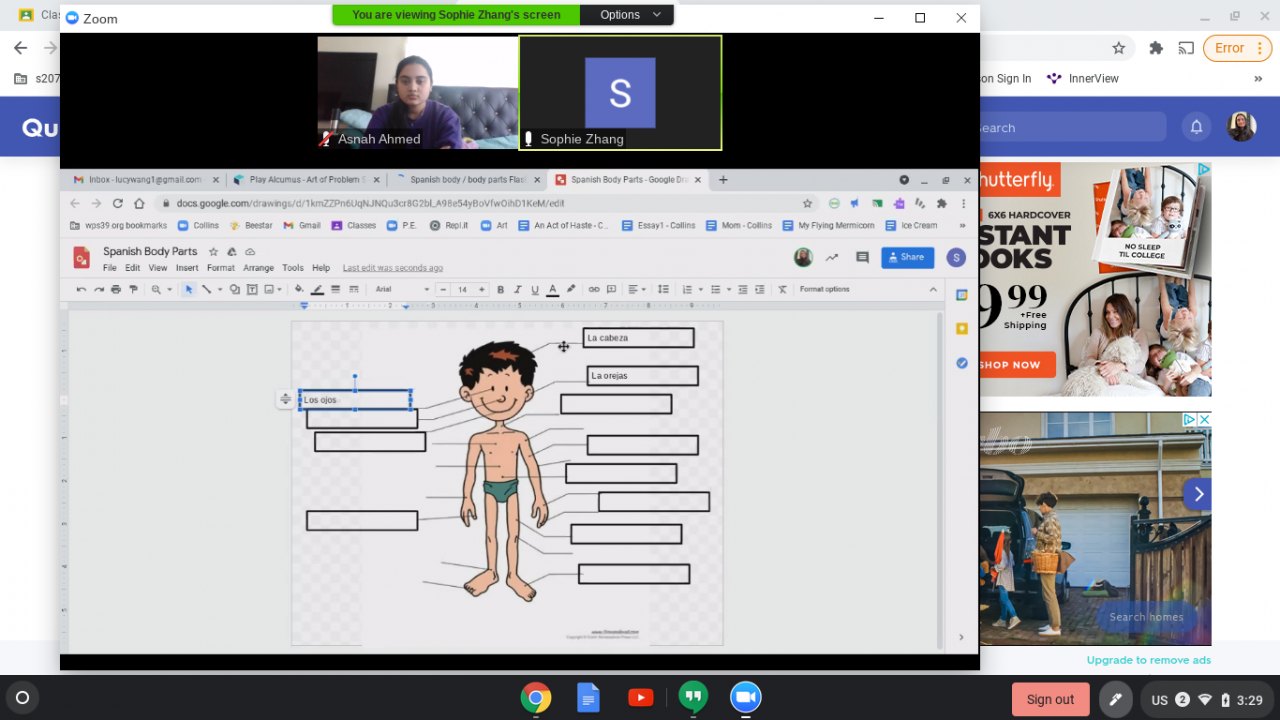The width and height of the screenshot is (1280, 720).
Task: Open the Zoom Options dropdown
Action: click(x=626, y=15)
